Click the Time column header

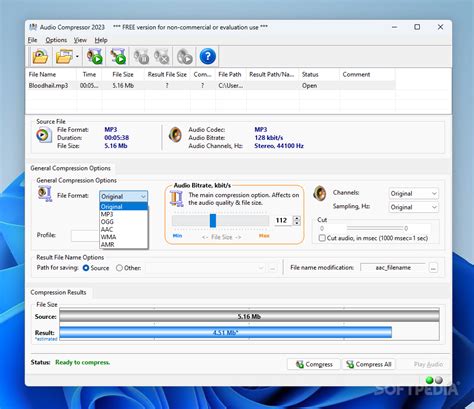point(89,75)
